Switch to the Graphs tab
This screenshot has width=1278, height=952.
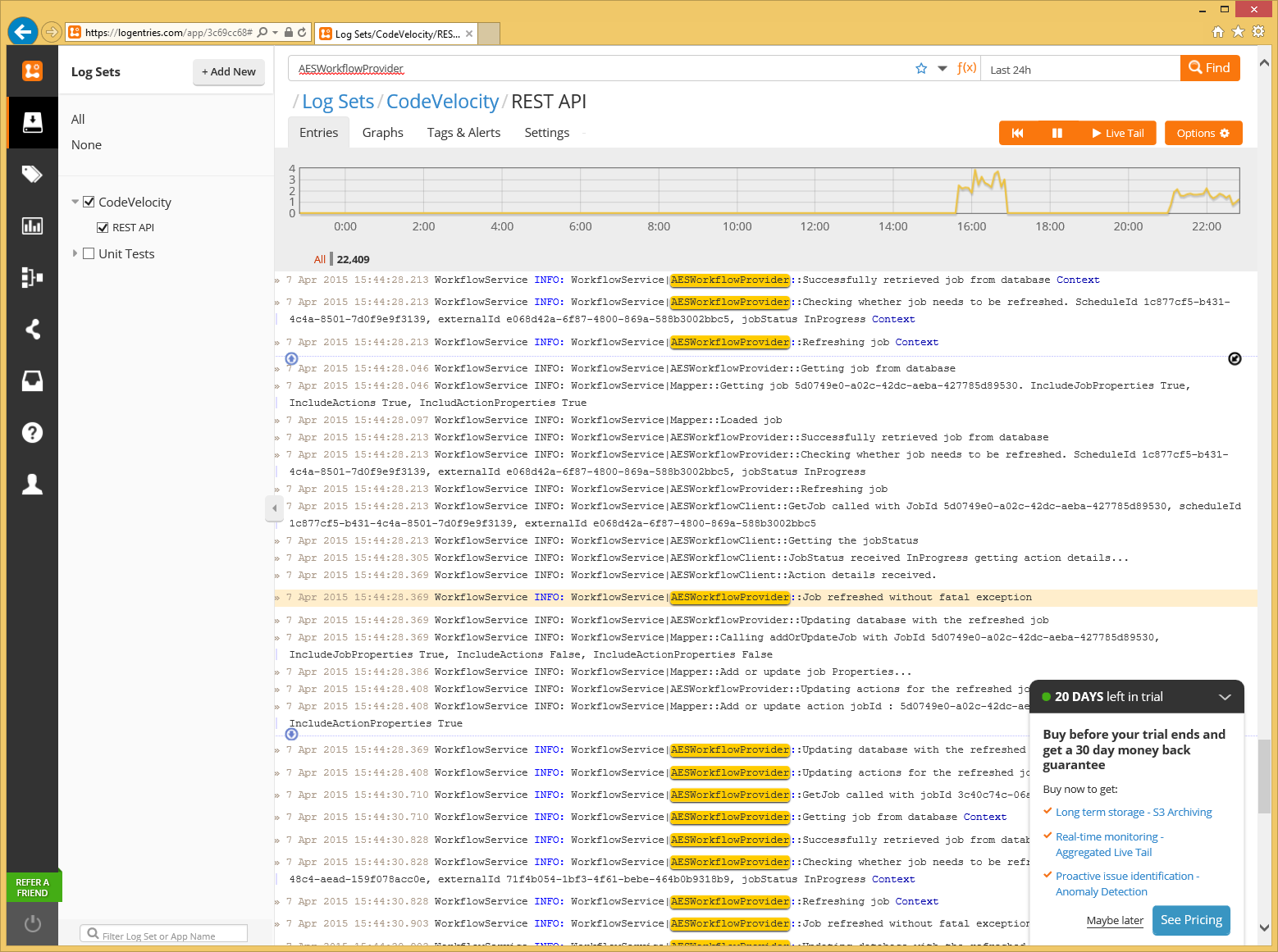pyautogui.click(x=382, y=133)
